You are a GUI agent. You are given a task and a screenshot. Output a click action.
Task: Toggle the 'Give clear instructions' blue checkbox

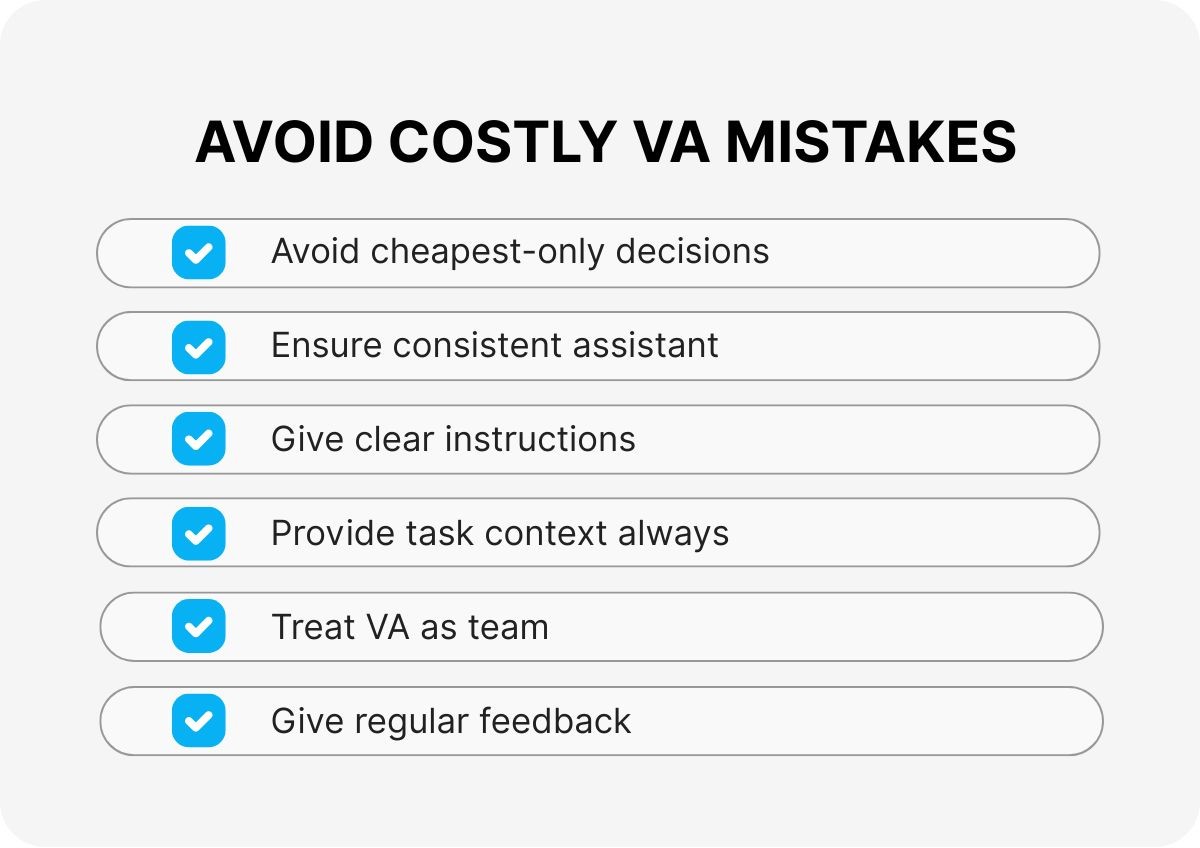[198, 439]
